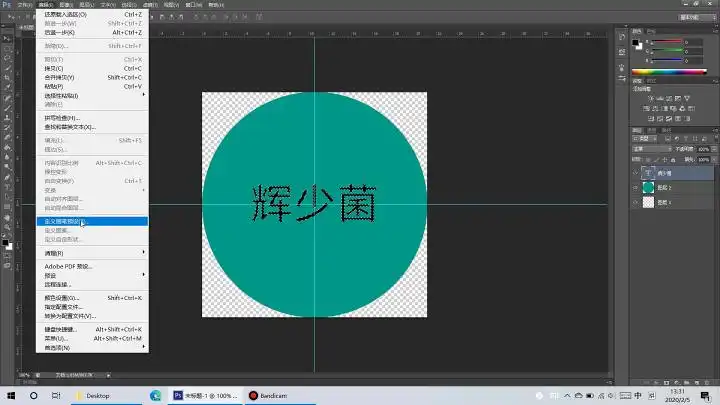Screen dimensions: 720x405
Task: Click the Photoshop 未标题-1 taskbar button
Action: 205,395
